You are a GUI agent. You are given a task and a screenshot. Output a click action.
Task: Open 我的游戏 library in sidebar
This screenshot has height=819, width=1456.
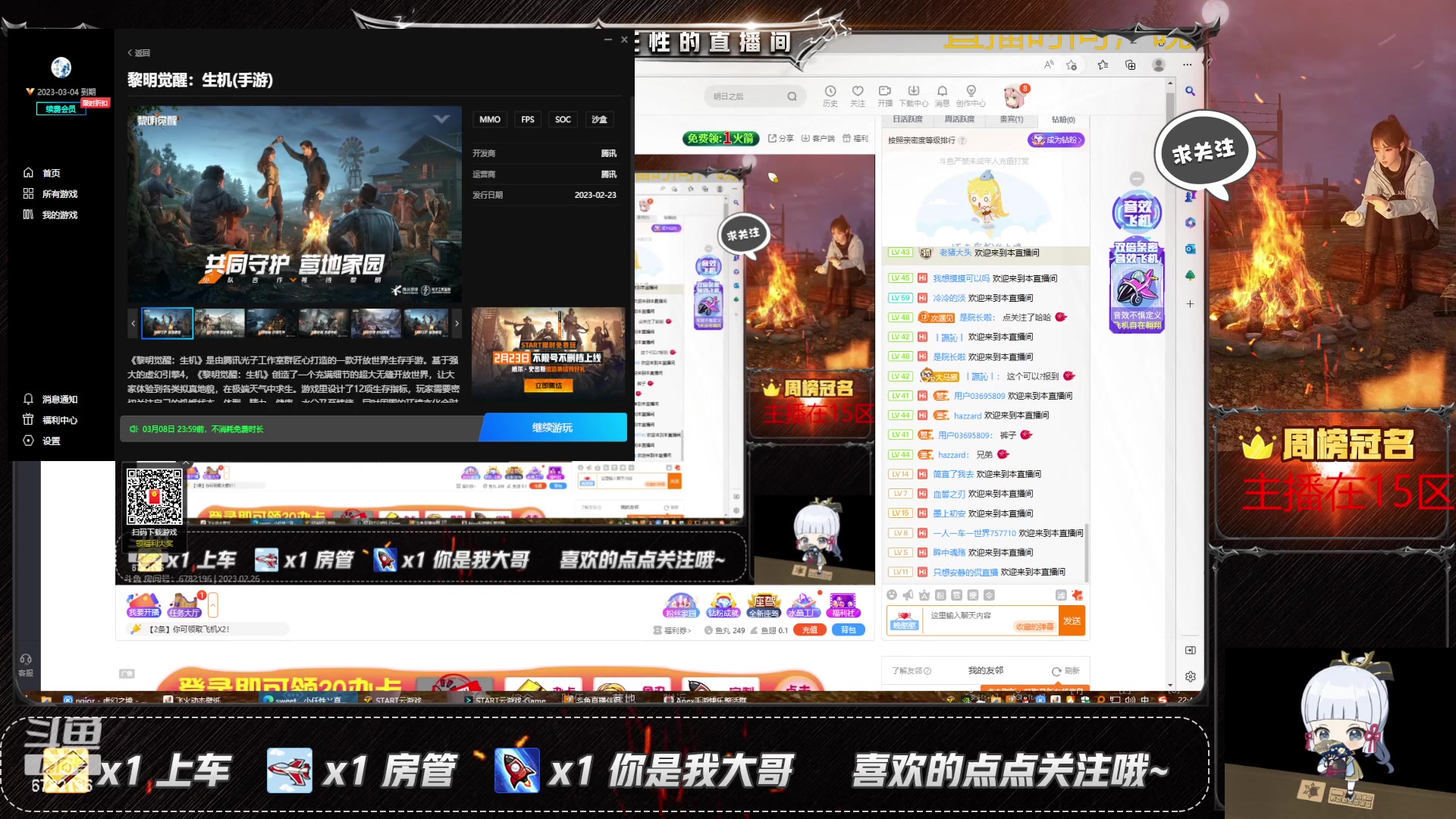pos(51,215)
